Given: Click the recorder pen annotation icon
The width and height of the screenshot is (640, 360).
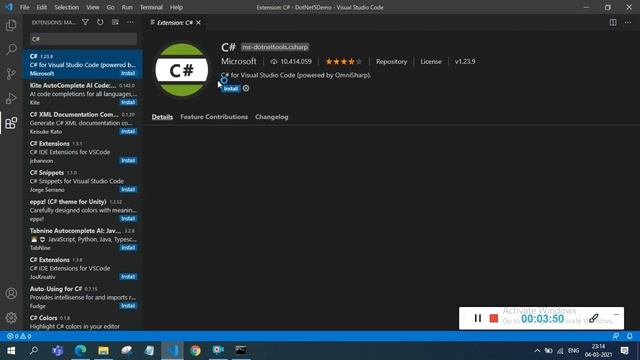Looking at the screenshot, I should pyautogui.click(x=593, y=318).
